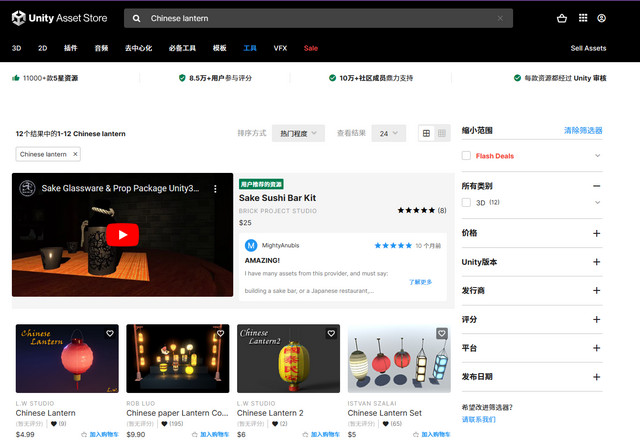The image size is (640, 444).
Task: Click the video channel avatar icon
Action: (x=27, y=188)
